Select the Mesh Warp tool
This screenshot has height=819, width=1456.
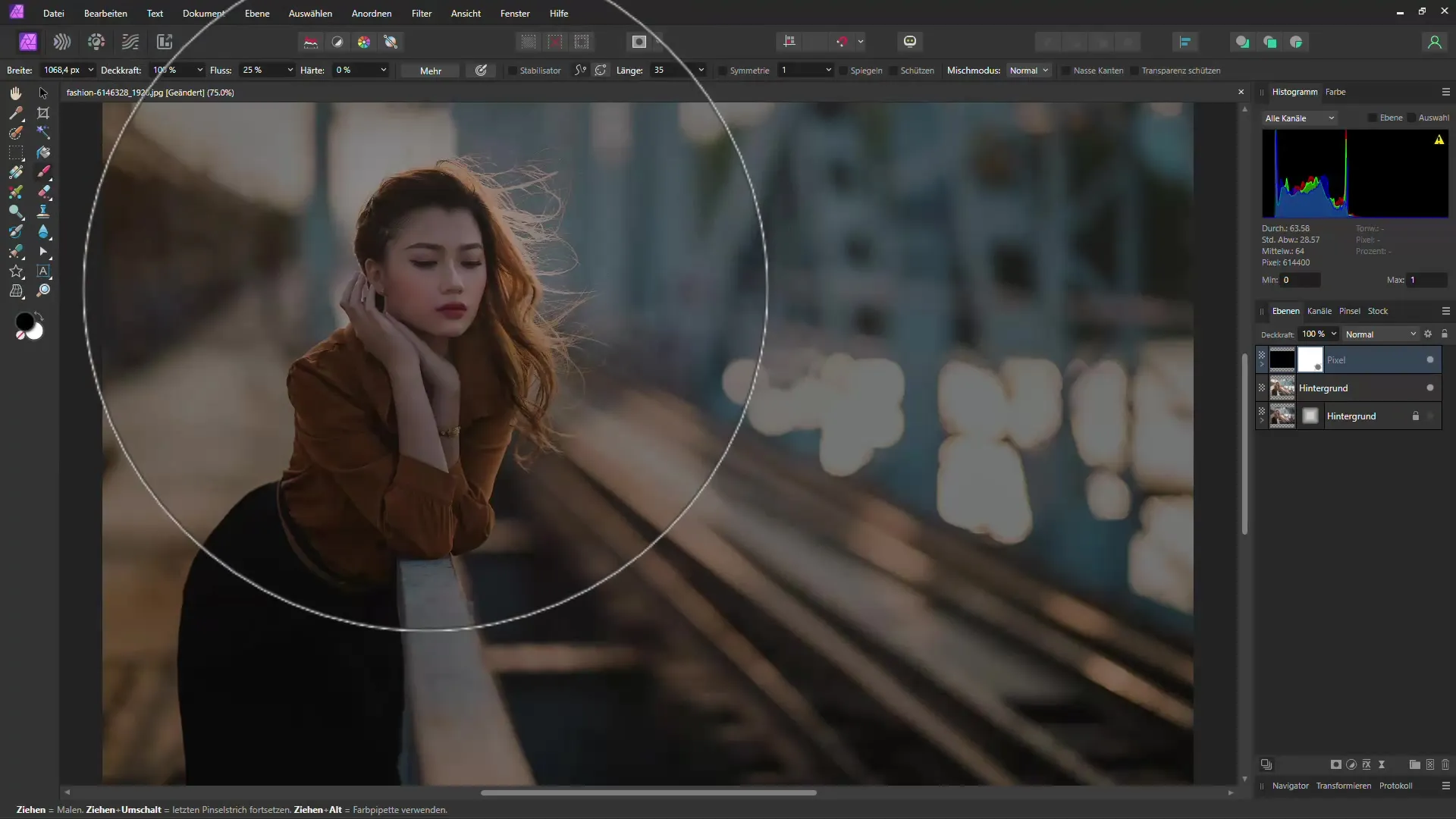click(x=15, y=290)
